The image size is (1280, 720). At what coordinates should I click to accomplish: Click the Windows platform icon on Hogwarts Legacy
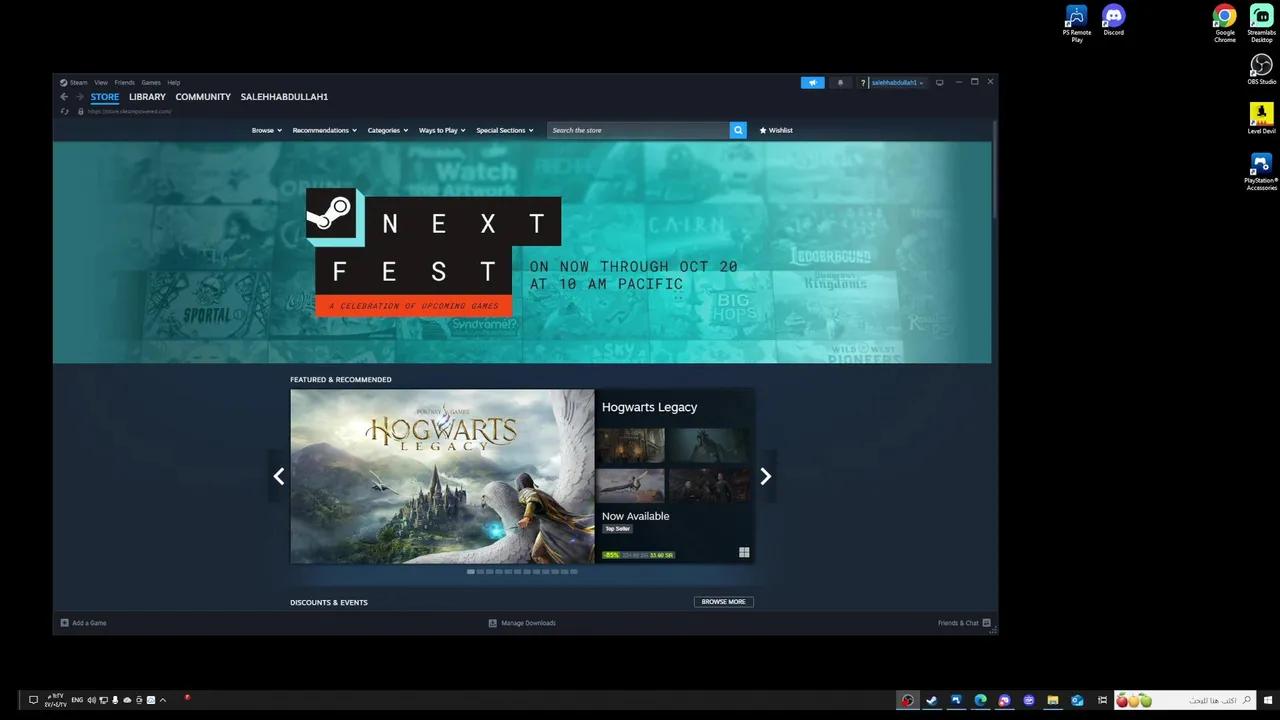tap(744, 552)
